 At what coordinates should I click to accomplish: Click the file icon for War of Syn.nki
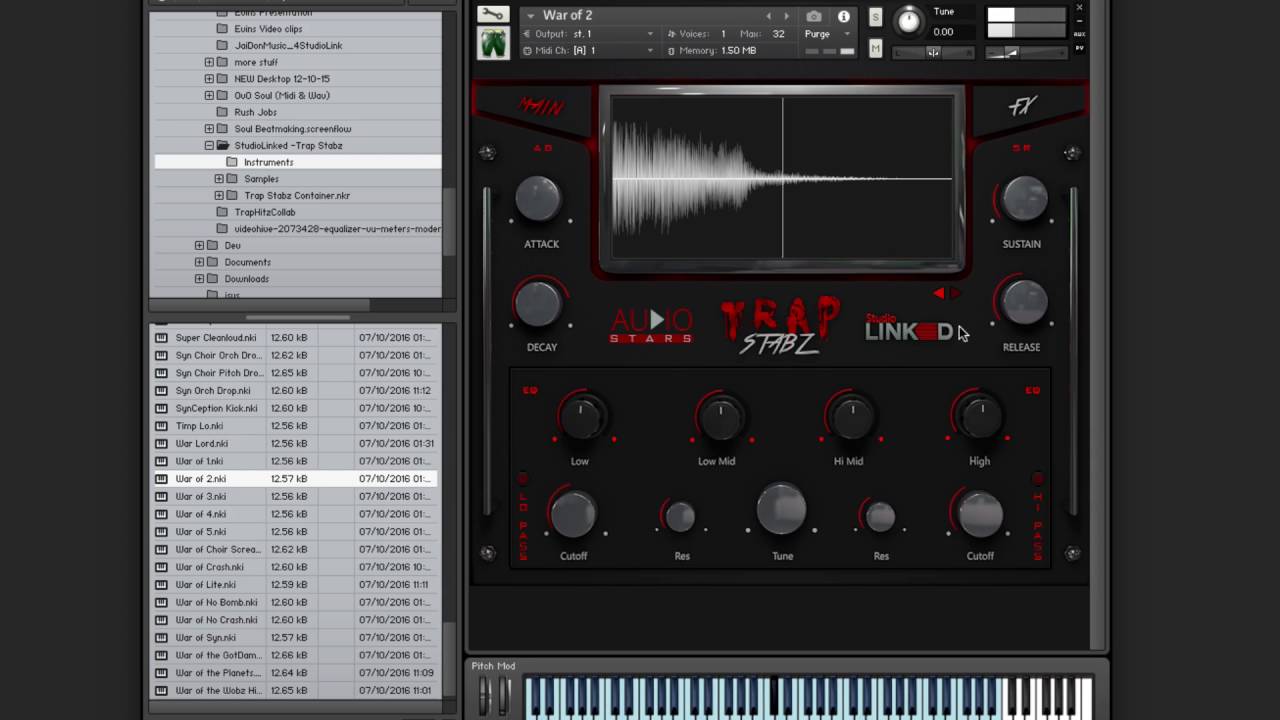pyautogui.click(x=161, y=637)
